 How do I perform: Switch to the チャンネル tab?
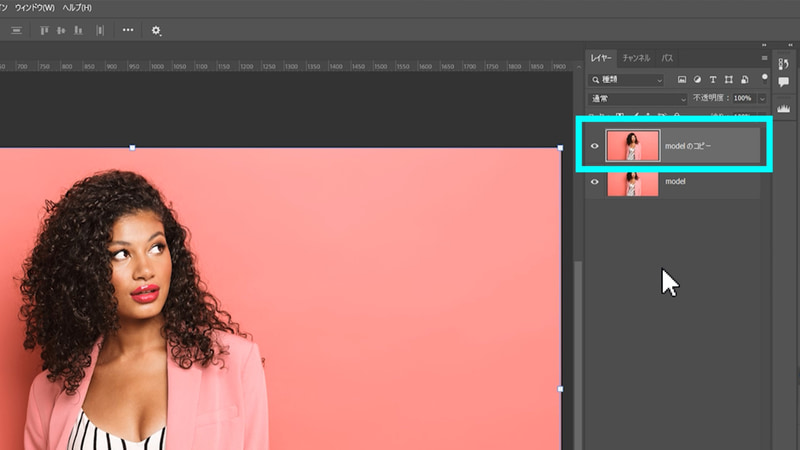[636, 58]
